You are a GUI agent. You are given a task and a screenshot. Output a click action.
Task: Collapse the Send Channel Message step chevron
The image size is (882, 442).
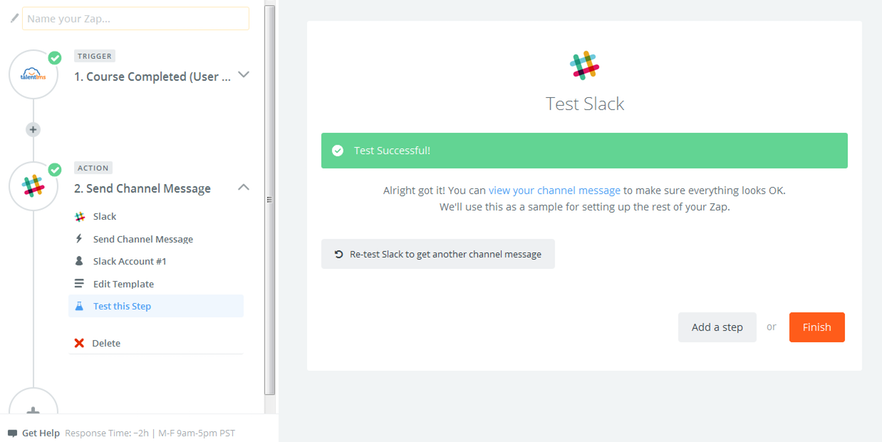pos(244,187)
